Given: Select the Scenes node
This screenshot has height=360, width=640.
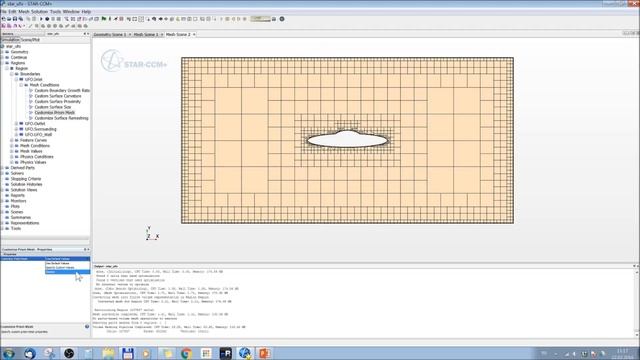Looking at the screenshot, I should (17, 212).
